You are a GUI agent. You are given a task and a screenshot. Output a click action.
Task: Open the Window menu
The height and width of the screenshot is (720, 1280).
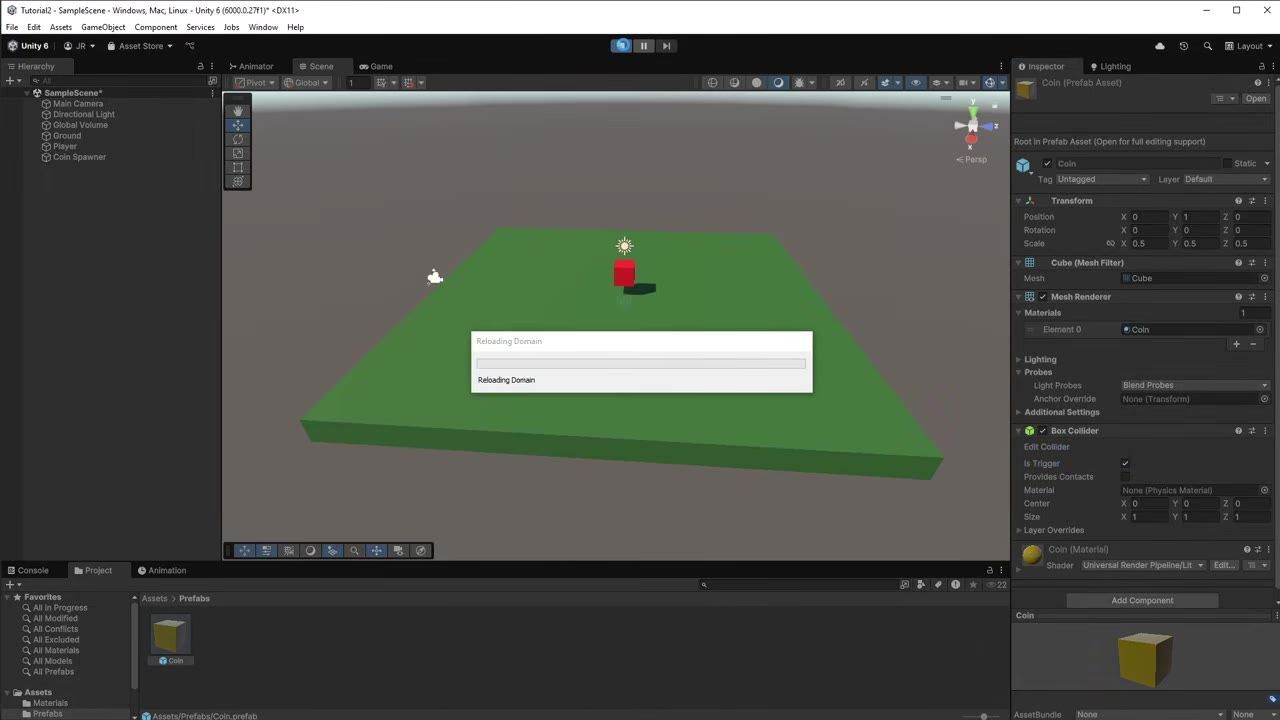click(x=263, y=27)
